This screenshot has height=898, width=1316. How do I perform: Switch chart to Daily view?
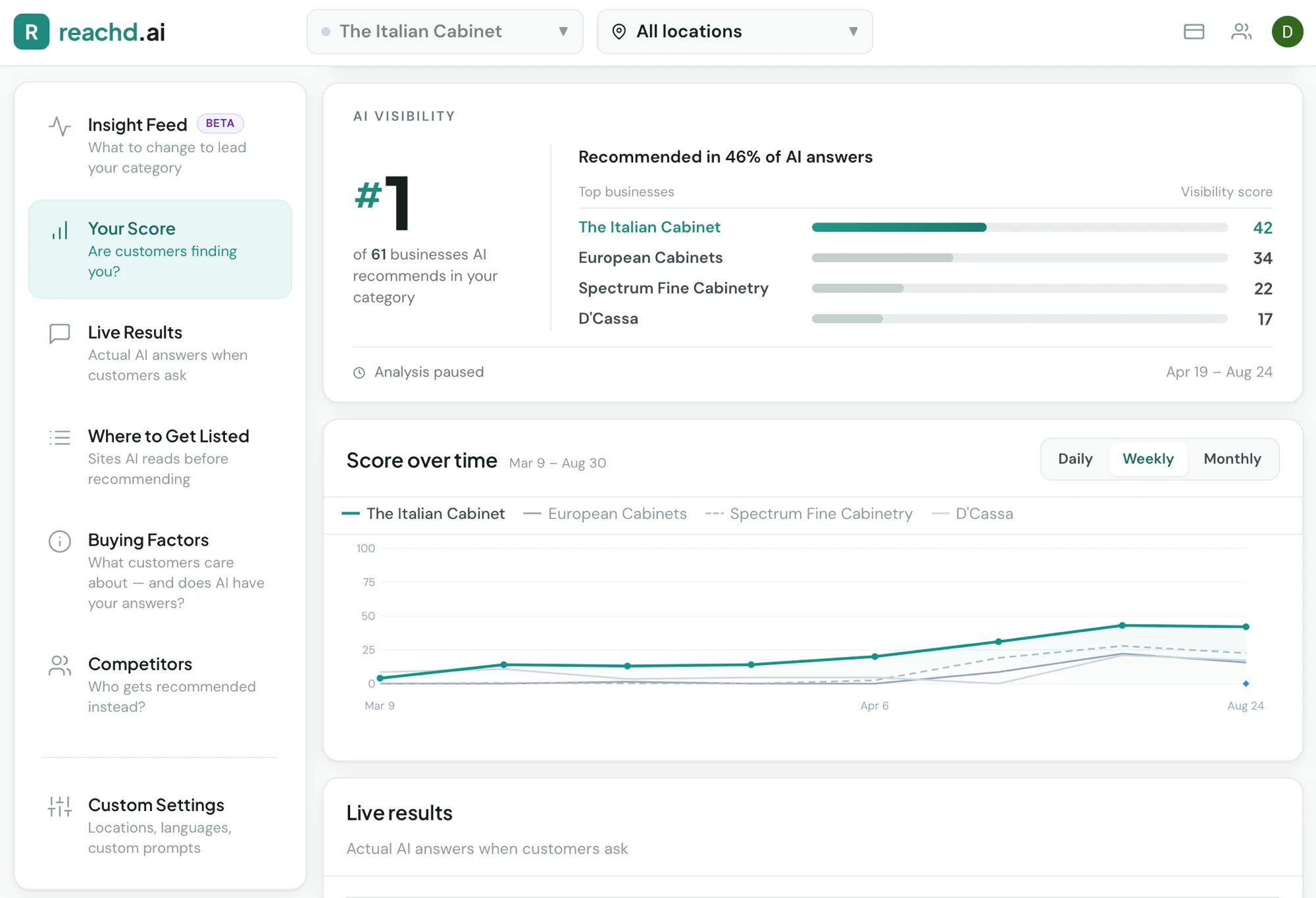coord(1075,459)
